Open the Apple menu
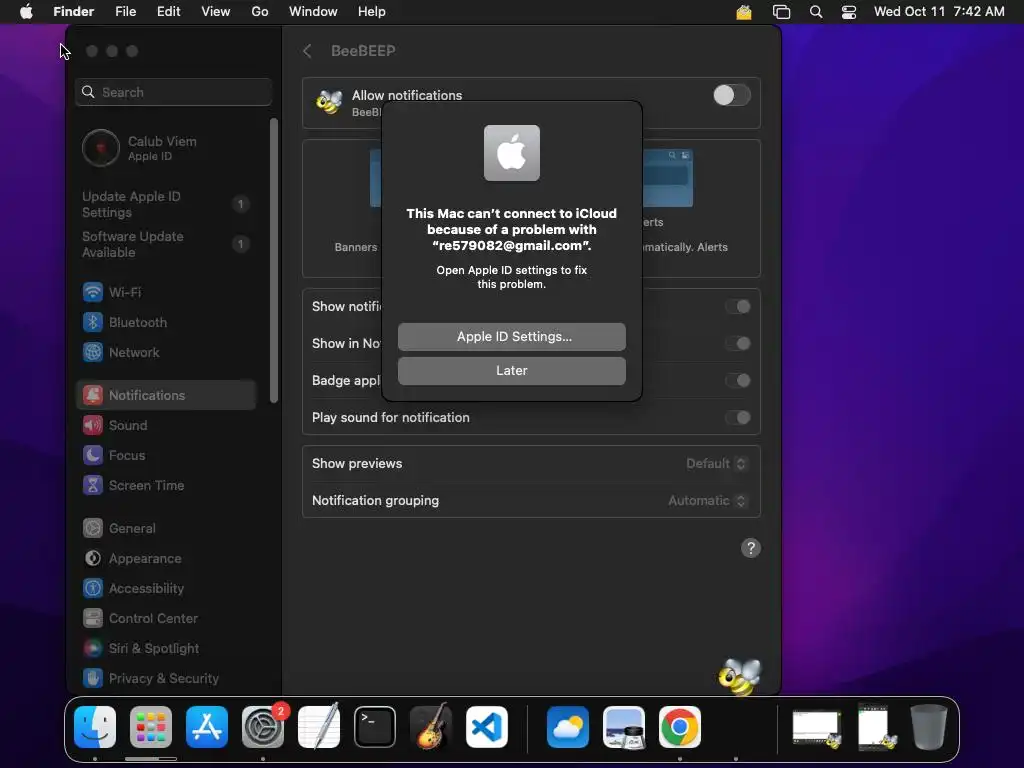 [x=26, y=12]
